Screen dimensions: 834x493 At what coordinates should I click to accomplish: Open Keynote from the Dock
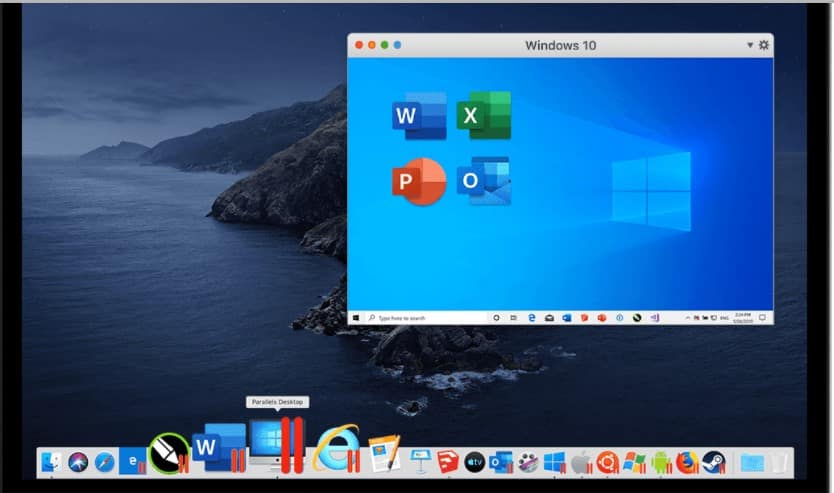[420, 461]
